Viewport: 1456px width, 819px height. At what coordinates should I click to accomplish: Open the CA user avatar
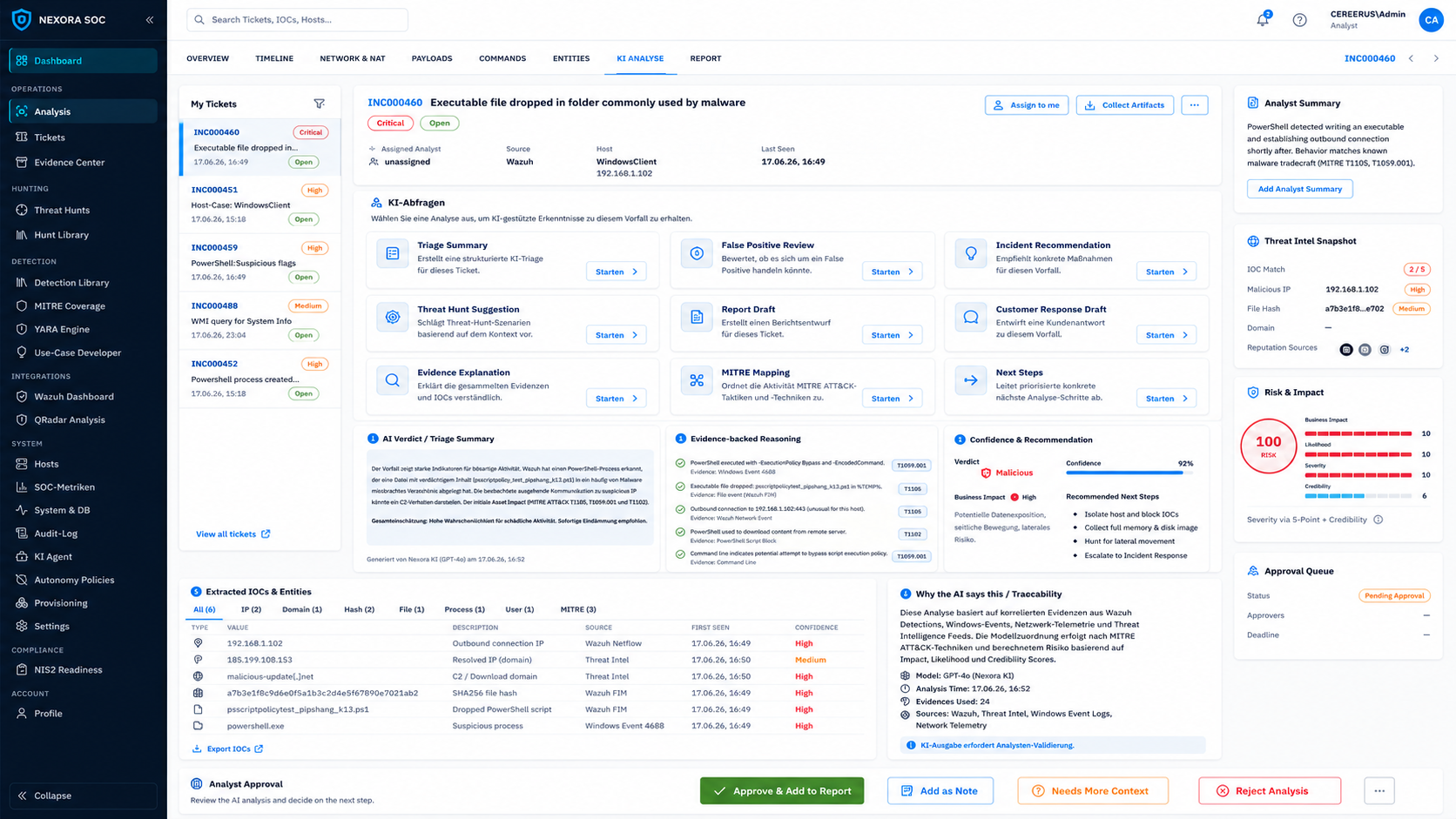coord(1431,19)
